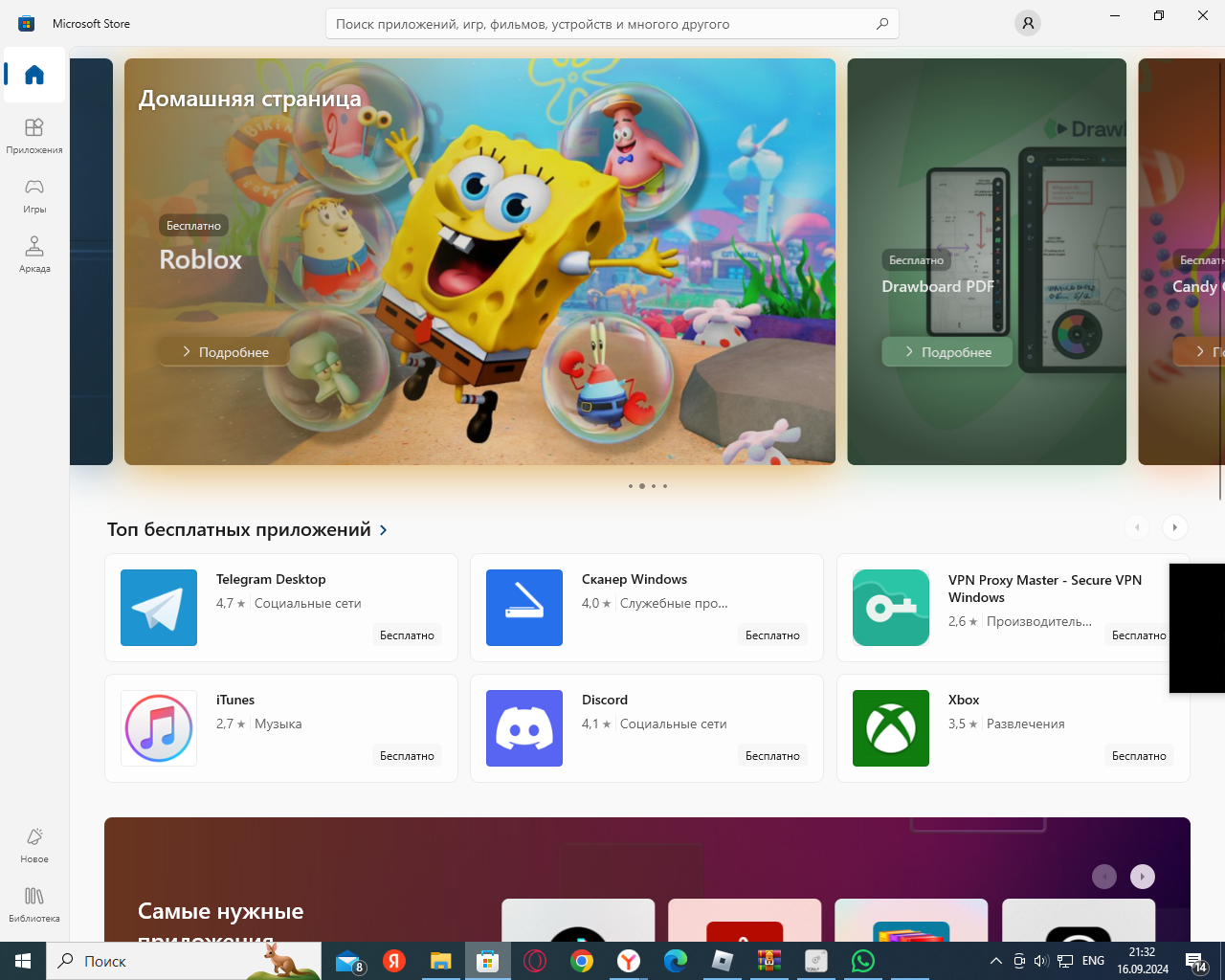The width and height of the screenshot is (1225, 980).
Task: Click the Telegram Desktop app icon
Action: tap(159, 608)
